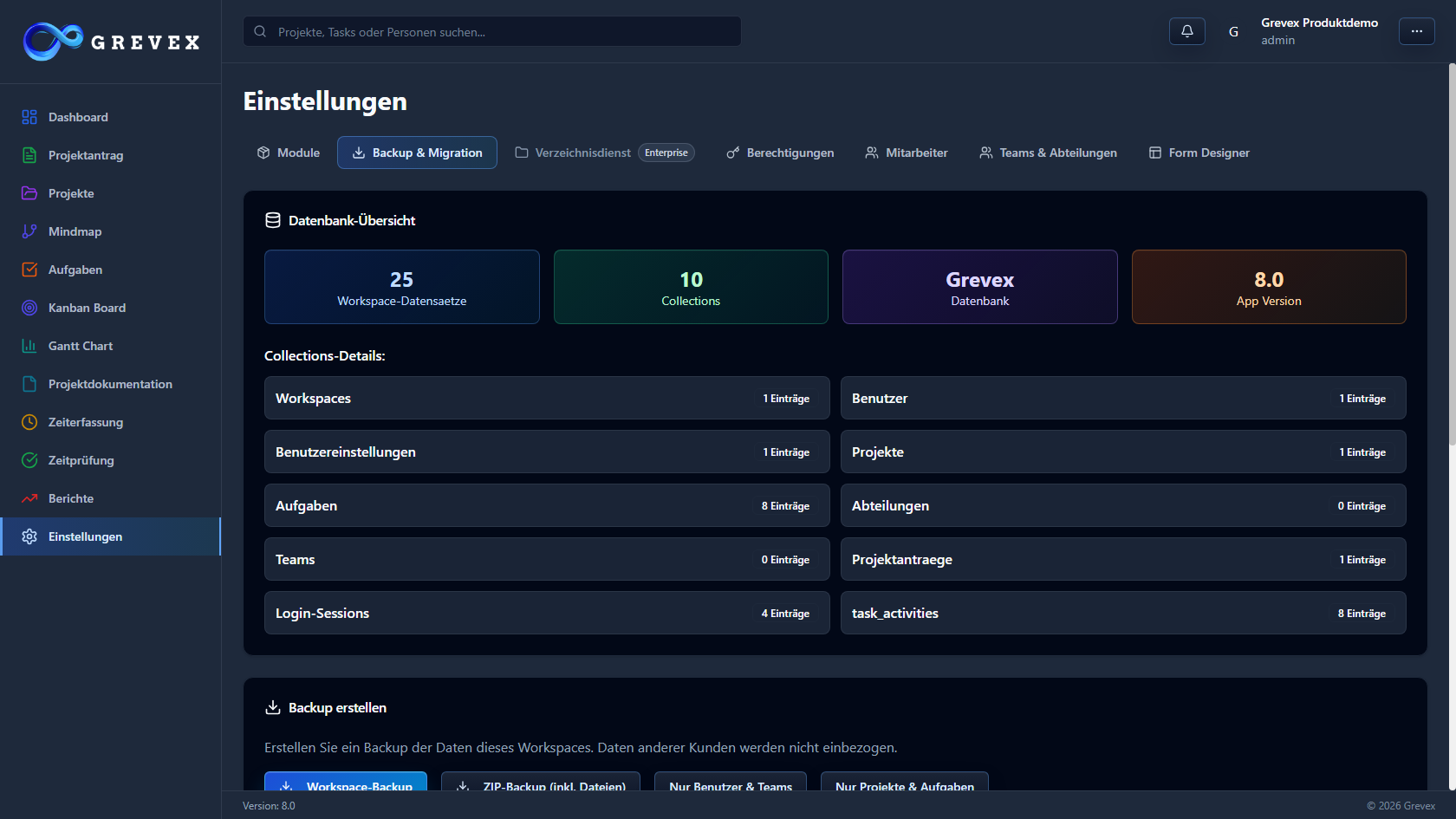Click the Kanban Board target icon
Screen dimensions: 1456x819
click(29, 308)
